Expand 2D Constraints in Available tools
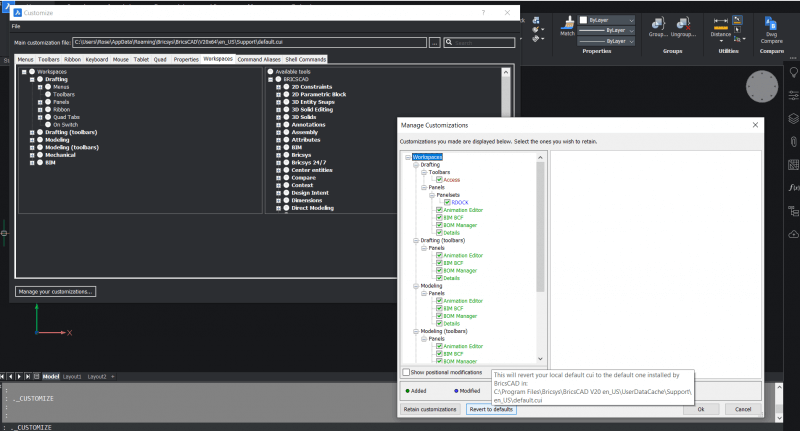This screenshot has width=800, height=431. coord(278,87)
